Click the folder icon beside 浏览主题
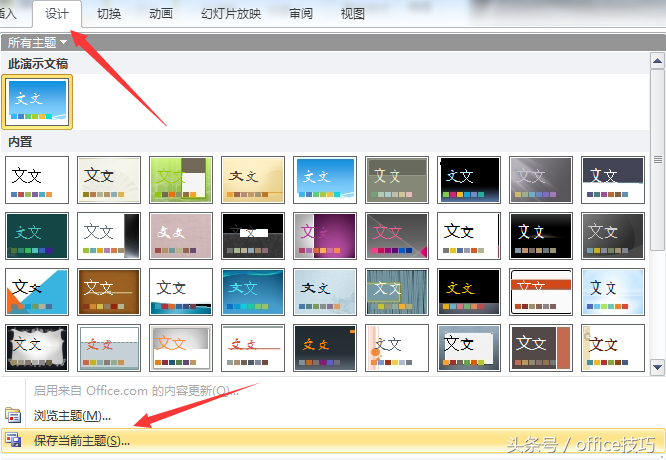The height and width of the screenshot is (460, 666). coord(13,415)
